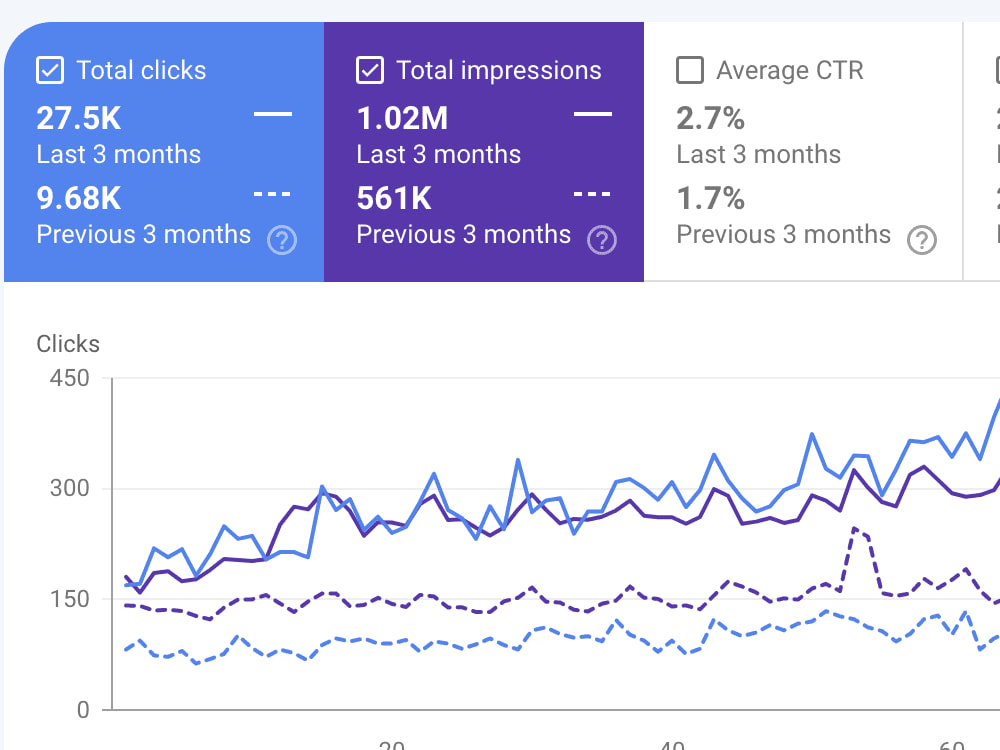Click the Clicks axis title

tap(68, 344)
